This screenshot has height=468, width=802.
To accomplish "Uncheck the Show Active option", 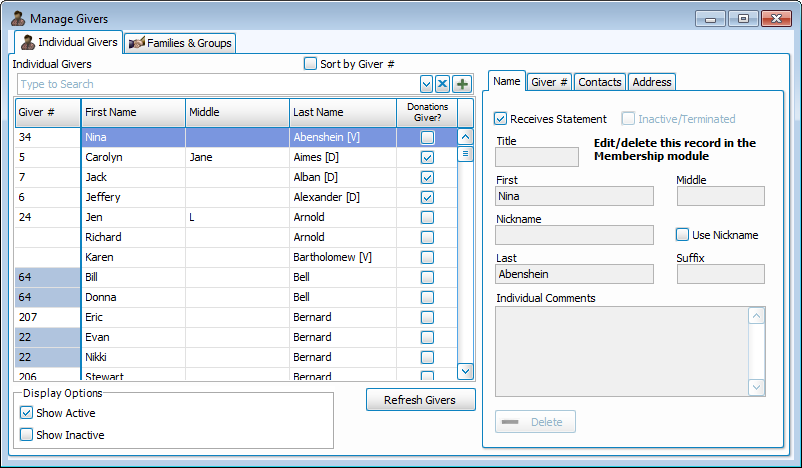I will click(27, 413).
